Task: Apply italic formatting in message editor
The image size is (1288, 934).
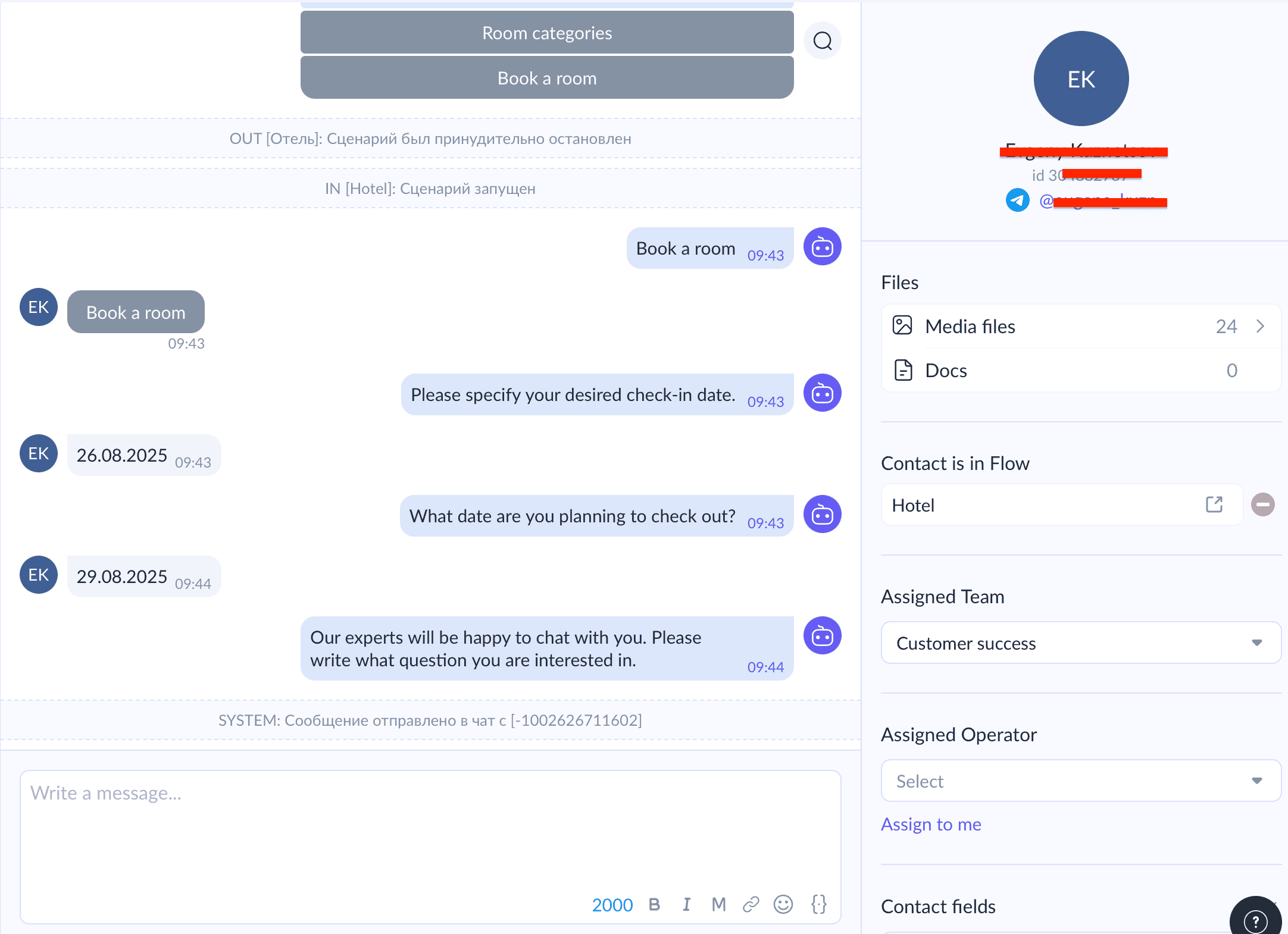Action: [686, 904]
